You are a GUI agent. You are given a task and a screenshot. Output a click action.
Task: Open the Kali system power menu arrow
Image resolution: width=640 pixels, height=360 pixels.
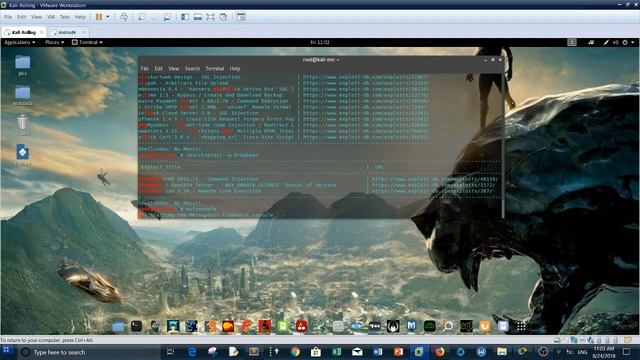coord(633,42)
